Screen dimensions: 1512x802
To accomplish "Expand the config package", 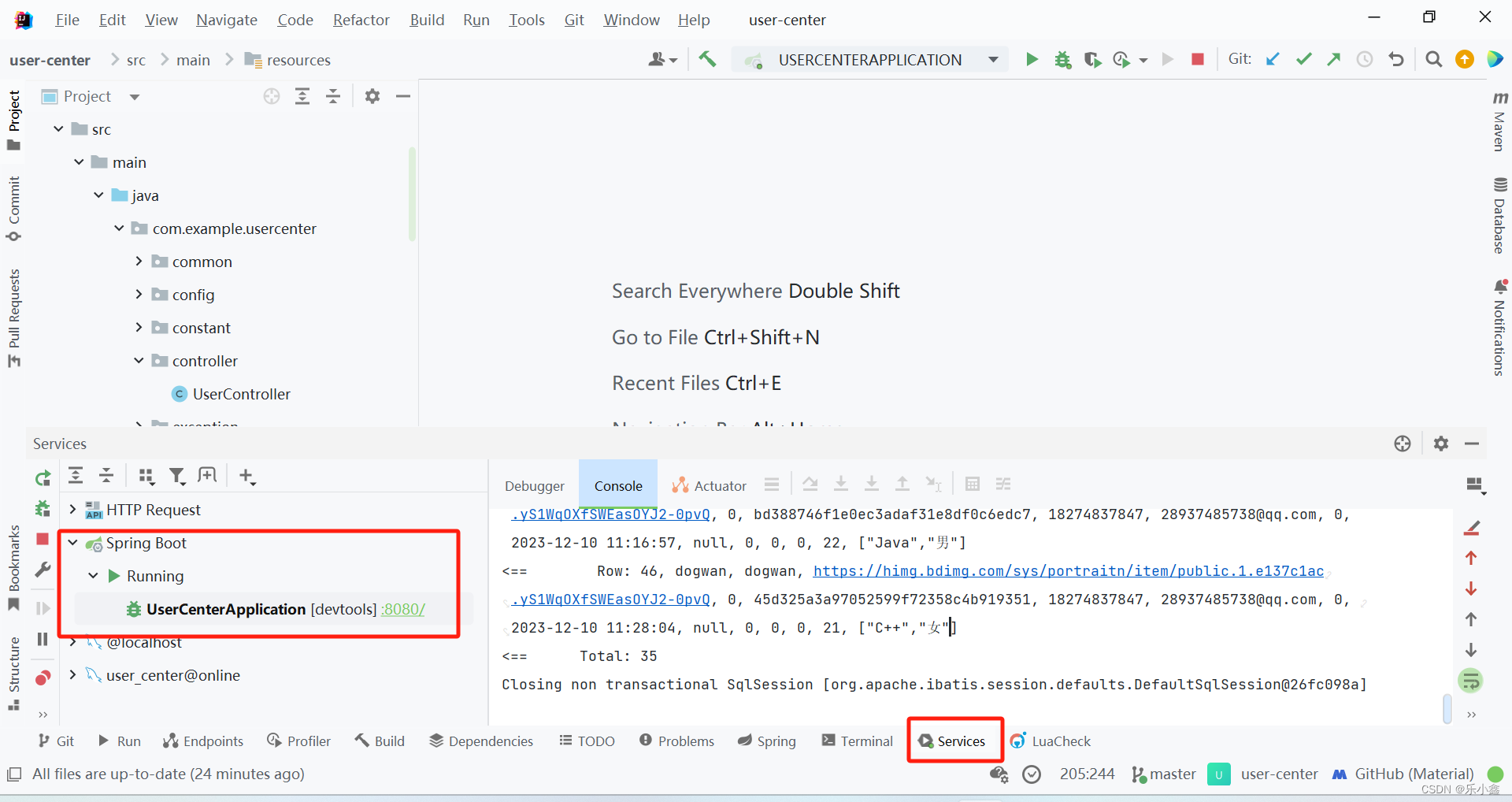I will click(139, 294).
